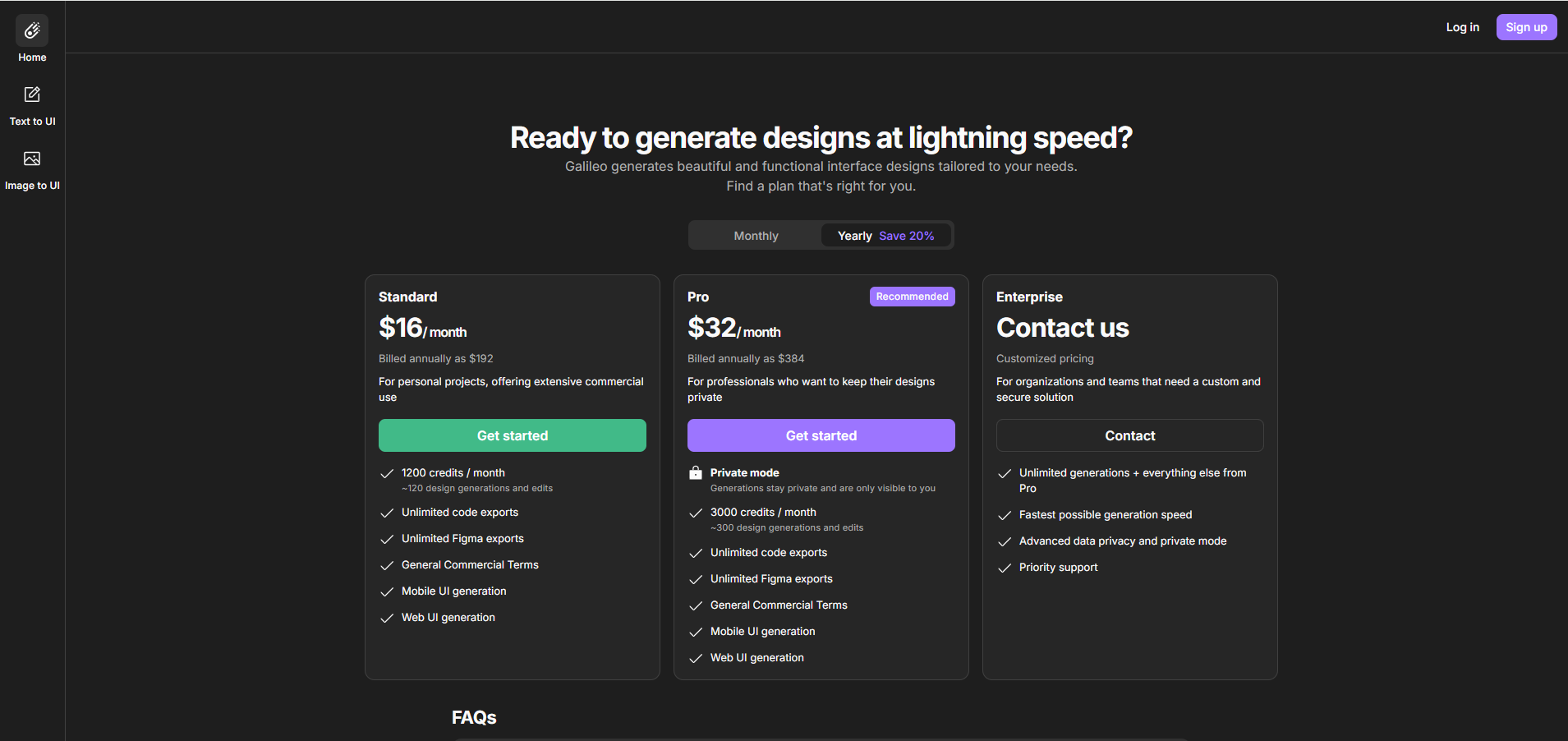
Task: Open the Image to UI tool
Action: click(32, 170)
